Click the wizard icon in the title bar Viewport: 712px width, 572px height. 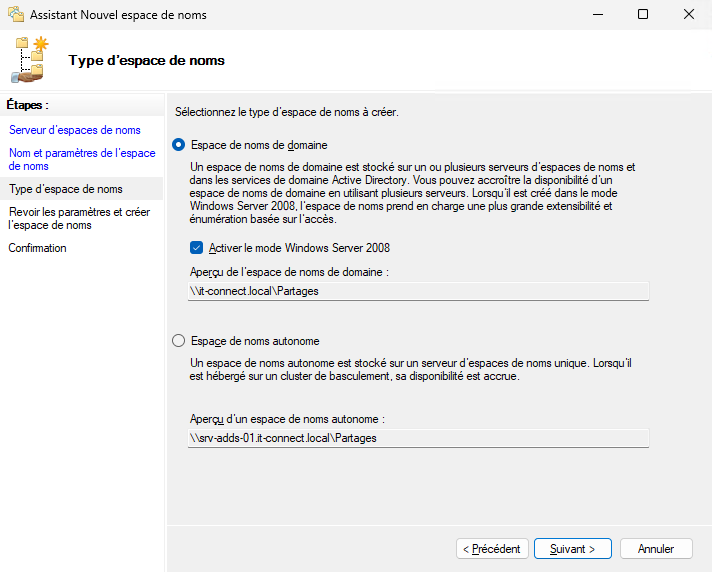pyautogui.click(x=15, y=15)
